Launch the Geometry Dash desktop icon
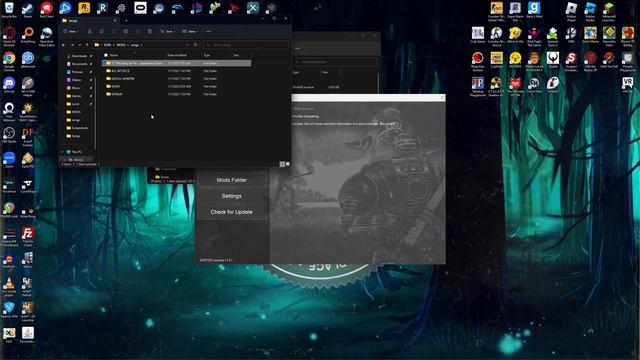The image size is (640, 360). 609,36
